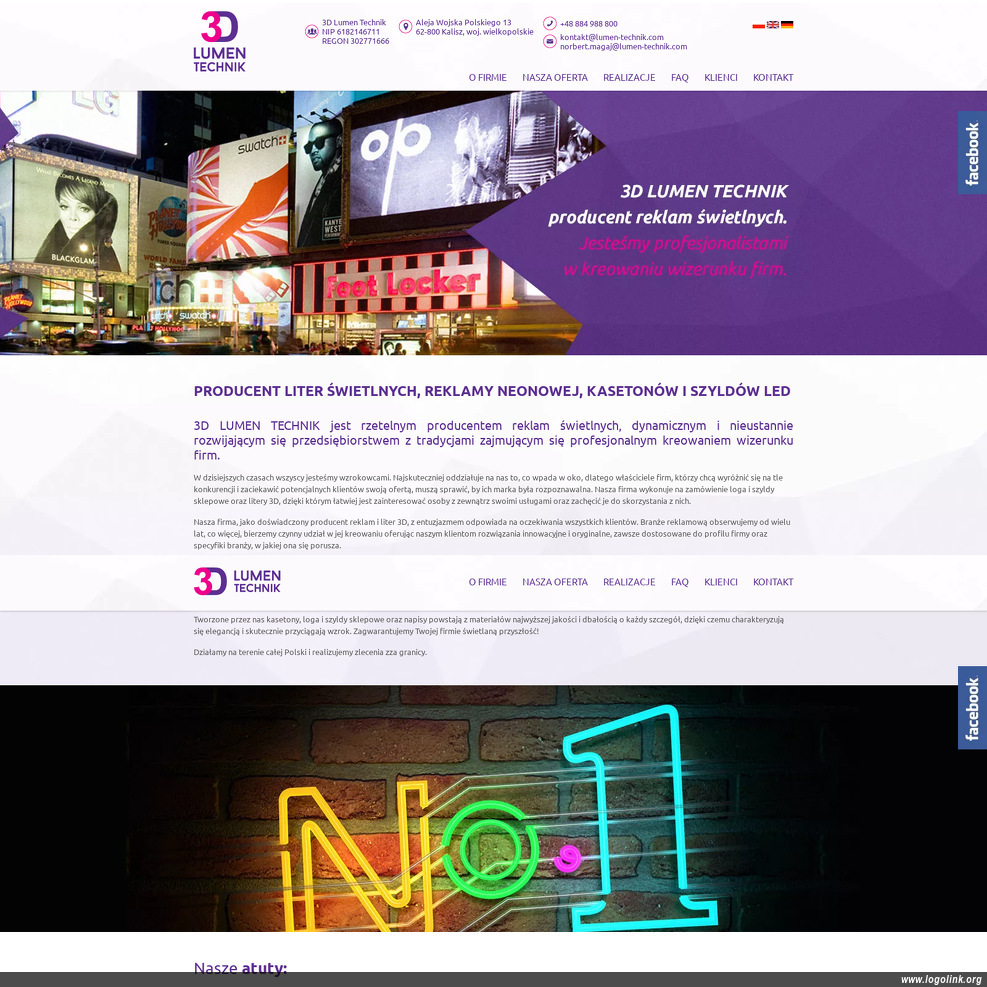Click the banner text 'producent reklam świetlnych.'
This screenshot has width=987, height=987.
667,218
